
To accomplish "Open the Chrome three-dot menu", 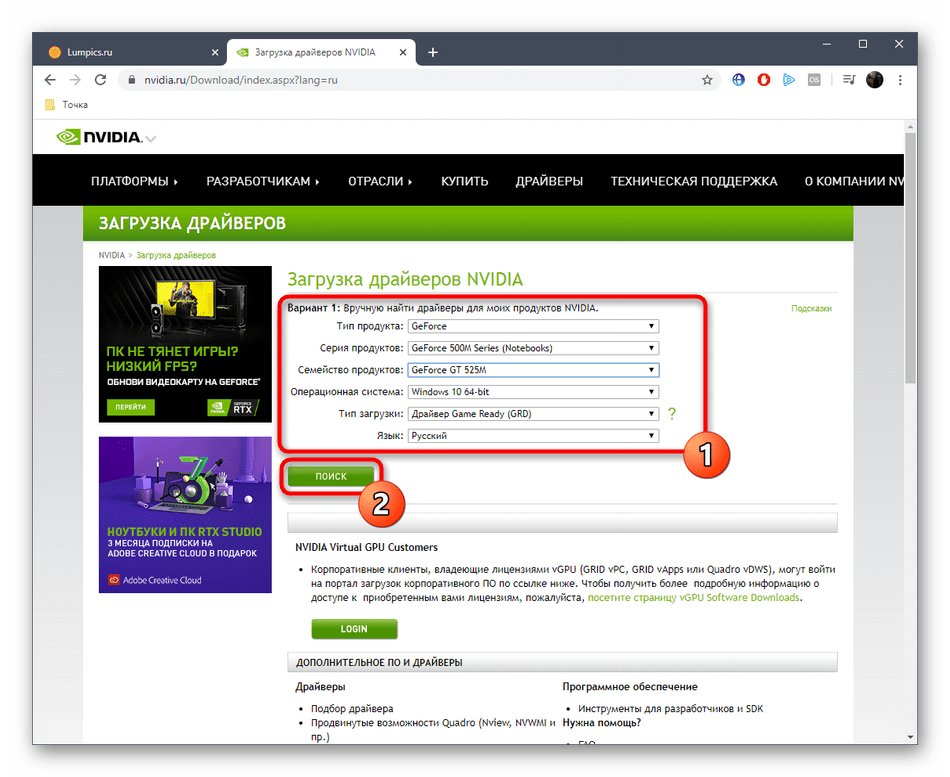I will click(901, 80).
